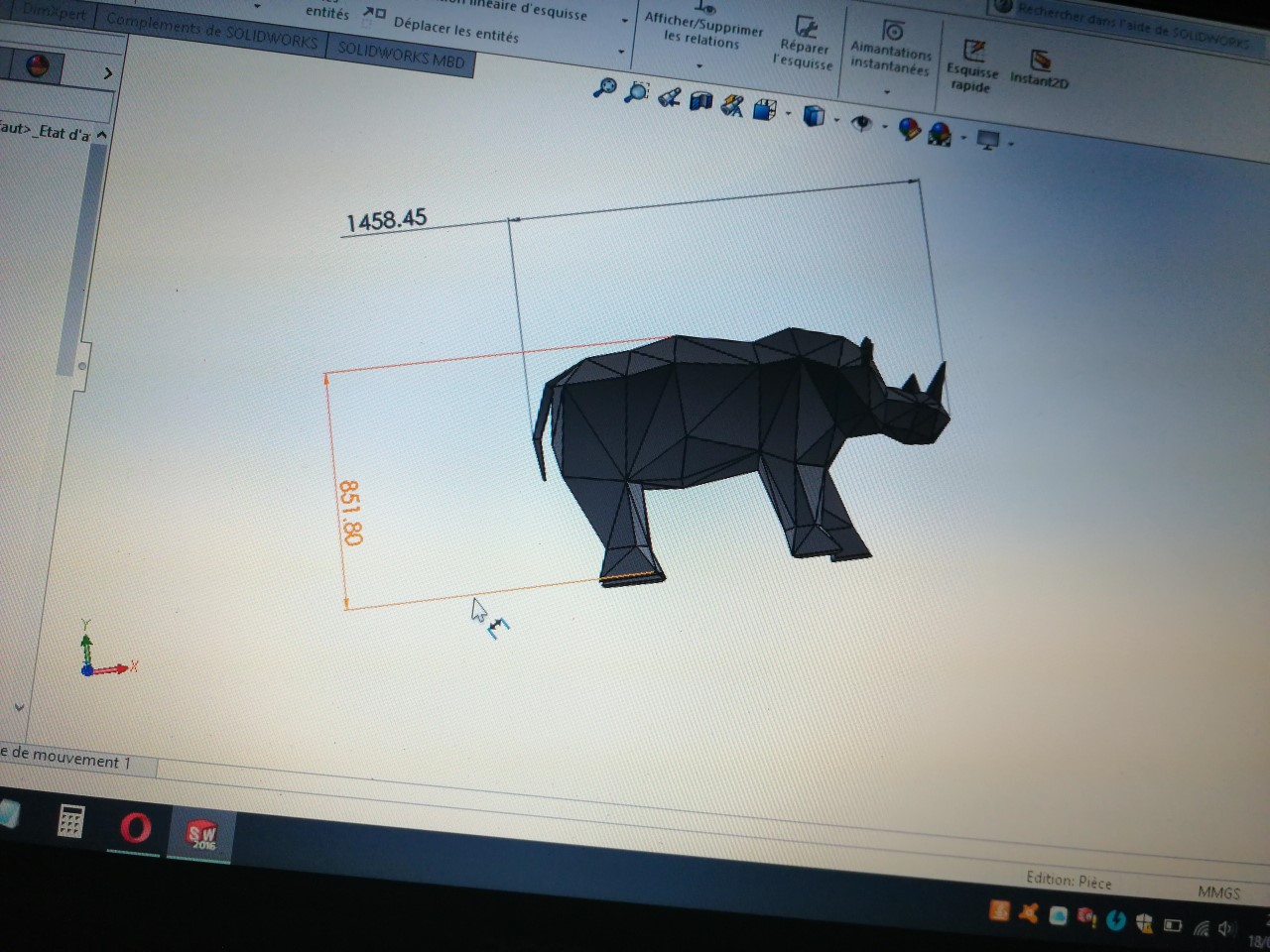1270x952 pixels.
Task: Click the Dynamic Annotation Views icon
Action: 732,104
